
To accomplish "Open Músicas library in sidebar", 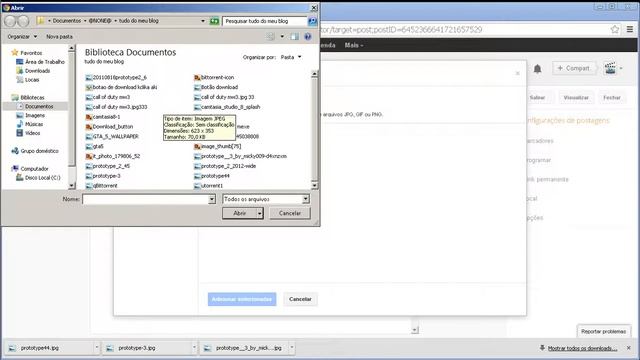I will tap(29, 124).
